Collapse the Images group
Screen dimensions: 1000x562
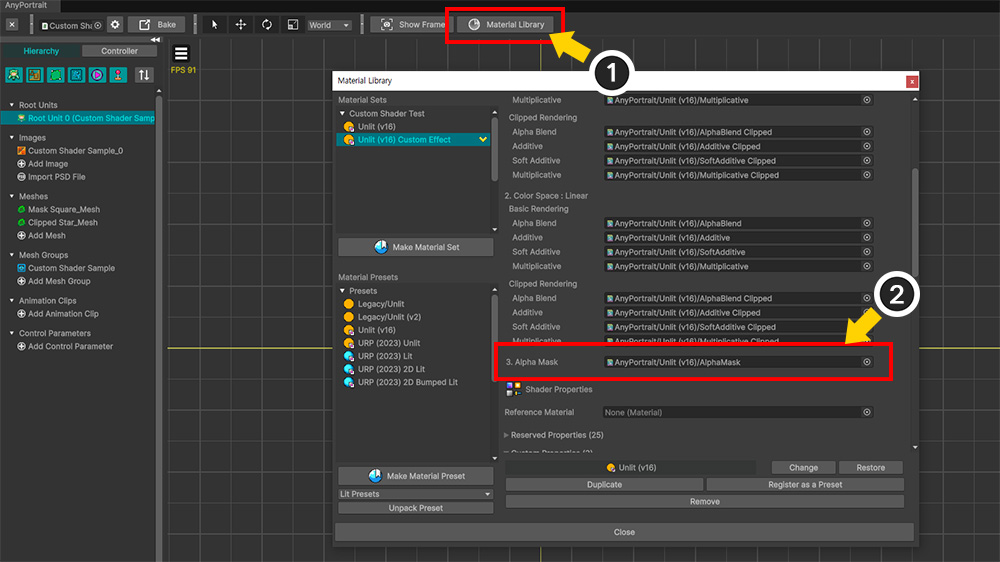click(11, 137)
